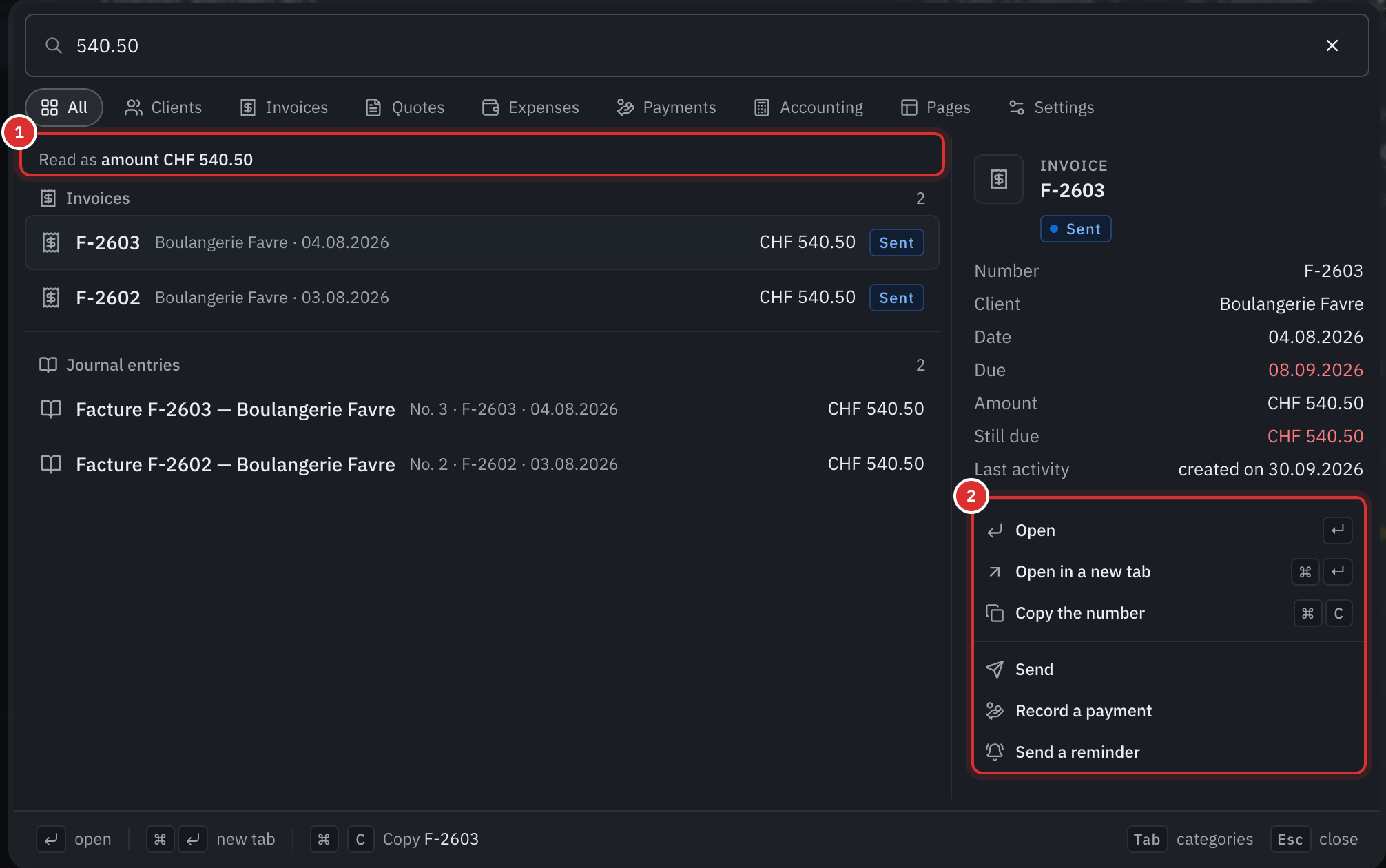Open journal entry Facture F-2602

coord(482,464)
